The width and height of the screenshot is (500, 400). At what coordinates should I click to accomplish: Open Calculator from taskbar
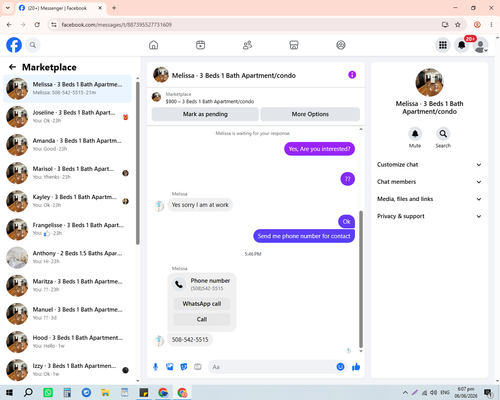tap(67, 392)
